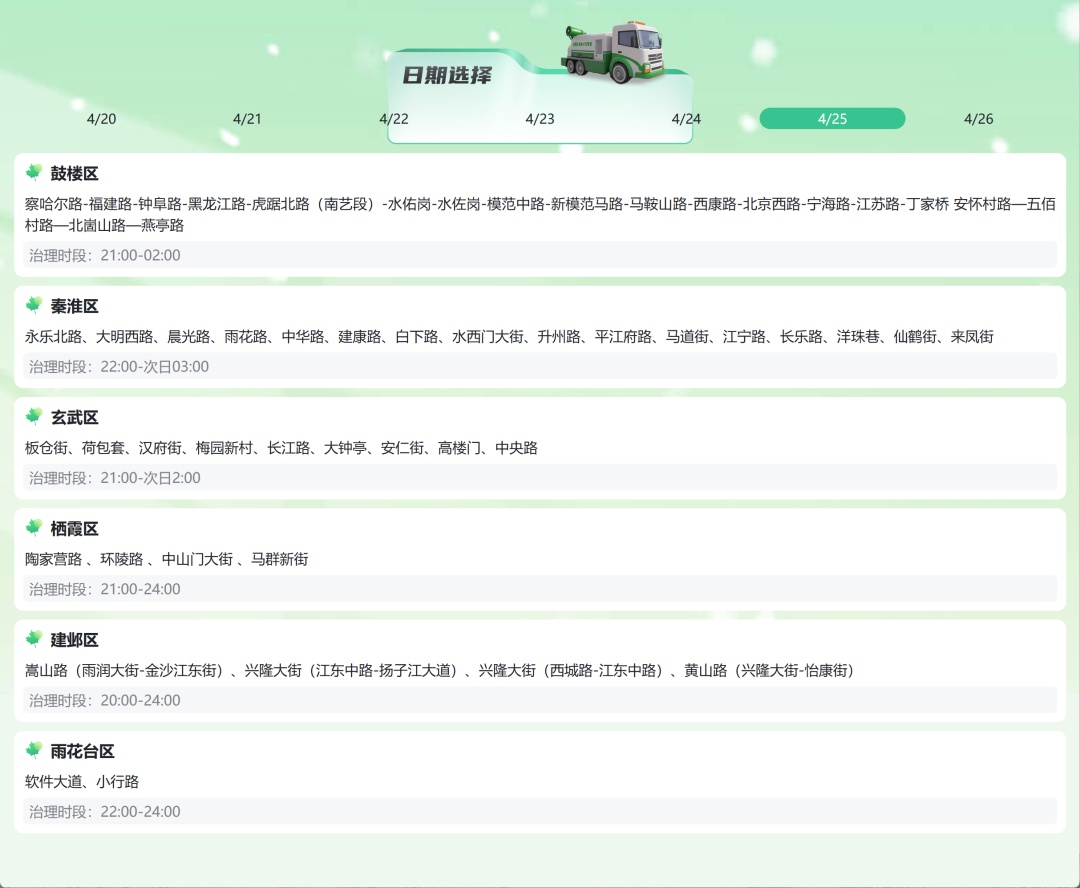The image size is (1080, 888).
Task: Open the 鼓楼区 district card
Action: 540,215
